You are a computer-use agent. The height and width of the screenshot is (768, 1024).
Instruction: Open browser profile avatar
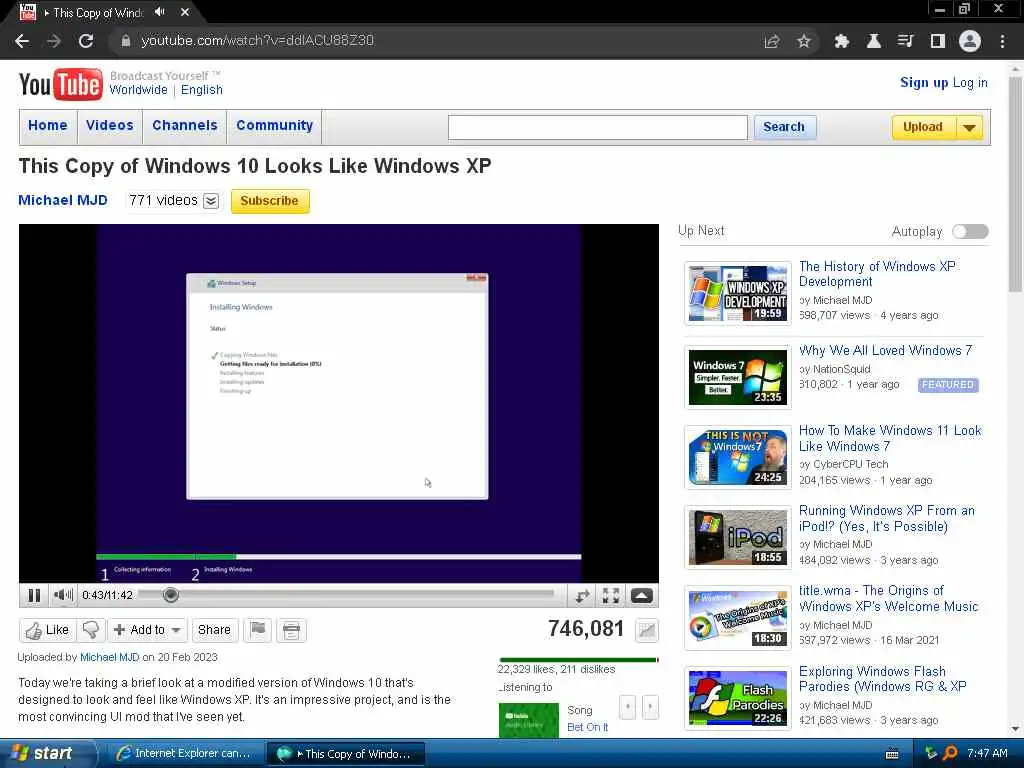point(970,41)
